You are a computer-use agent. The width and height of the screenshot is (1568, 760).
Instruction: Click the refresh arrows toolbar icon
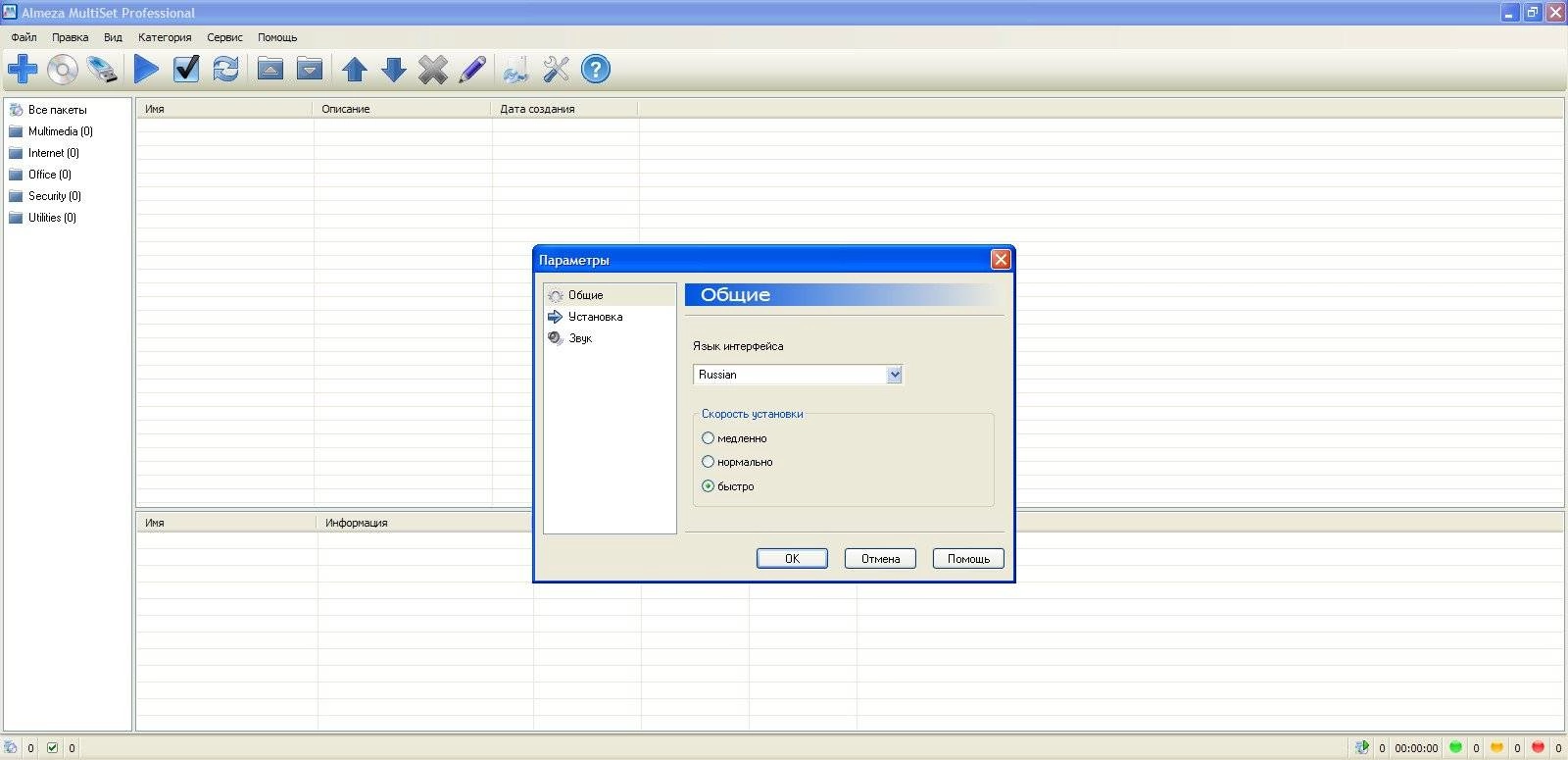[x=226, y=69]
